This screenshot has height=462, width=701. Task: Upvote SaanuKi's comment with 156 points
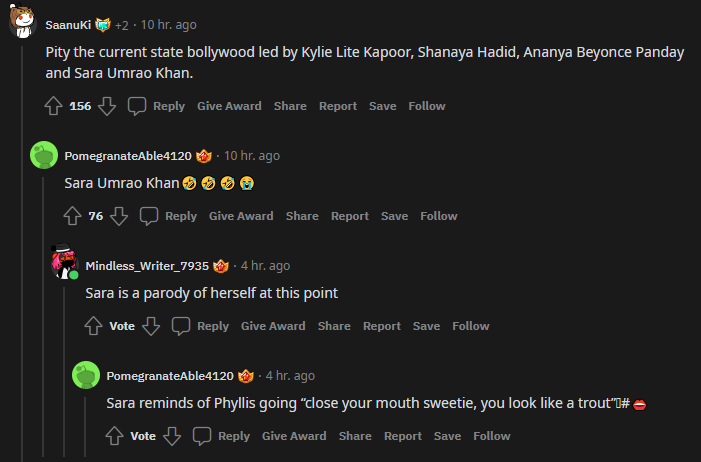(54, 106)
